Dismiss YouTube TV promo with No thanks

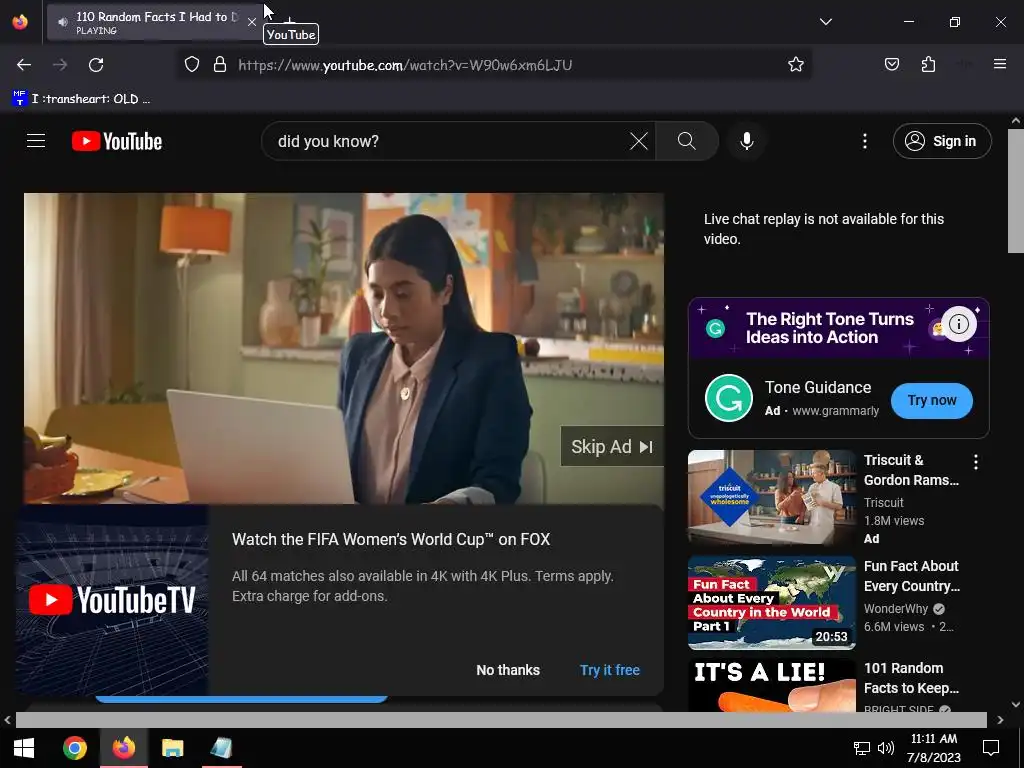point(508,670)
